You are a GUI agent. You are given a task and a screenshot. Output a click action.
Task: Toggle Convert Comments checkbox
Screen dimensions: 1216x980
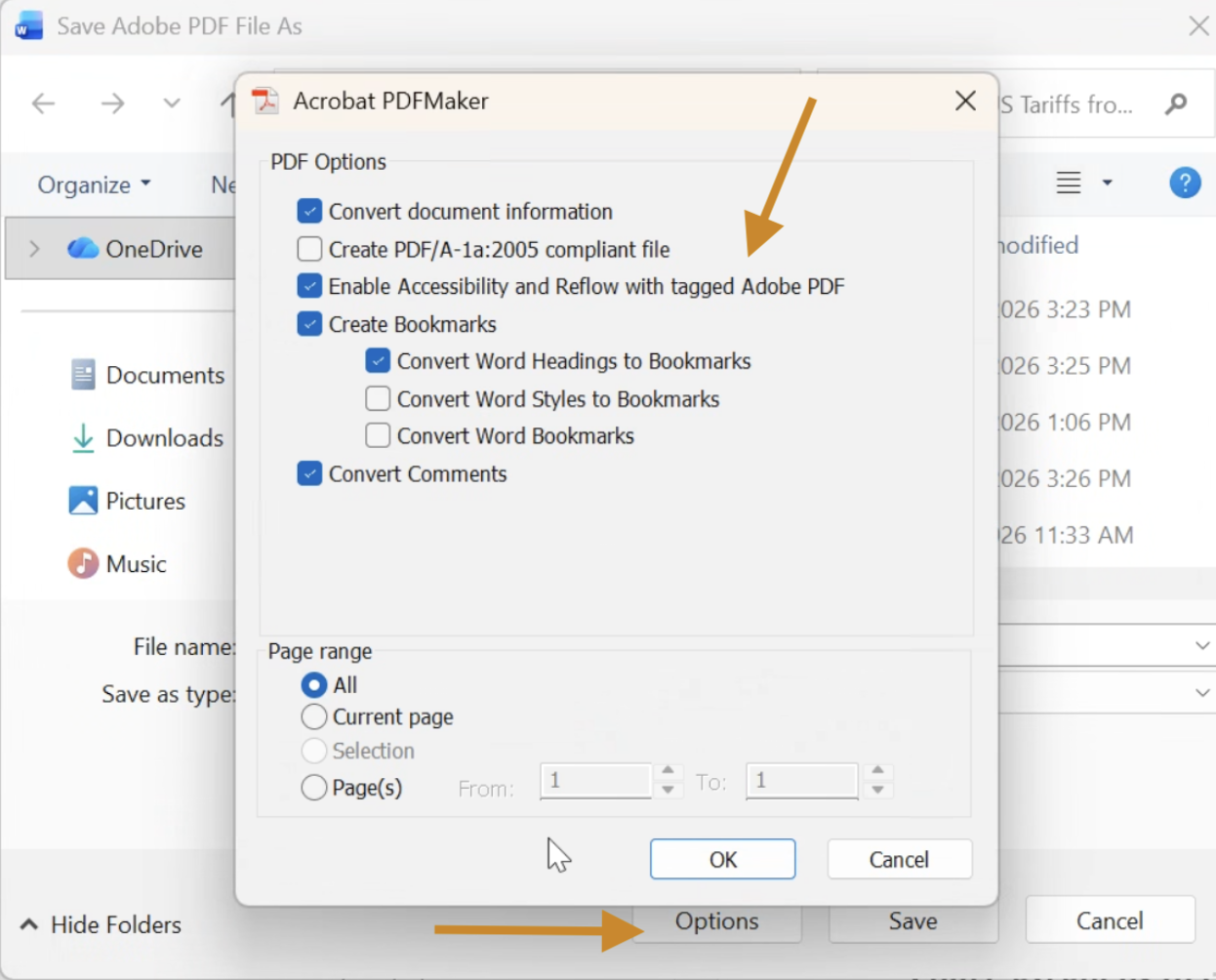[x=309, y=473]
